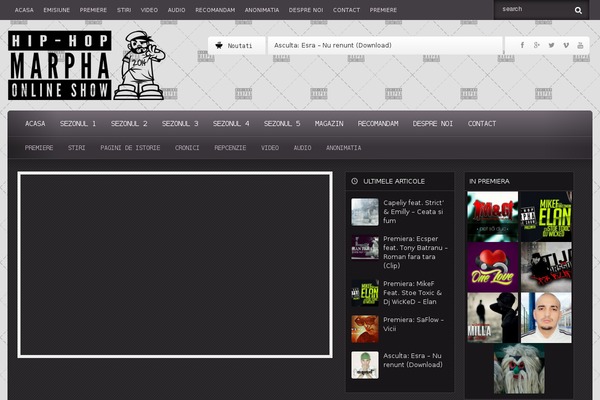This screenshot has width=600, height=400.
Task: Open ACASA in main navigation
Action: point(35,124)
